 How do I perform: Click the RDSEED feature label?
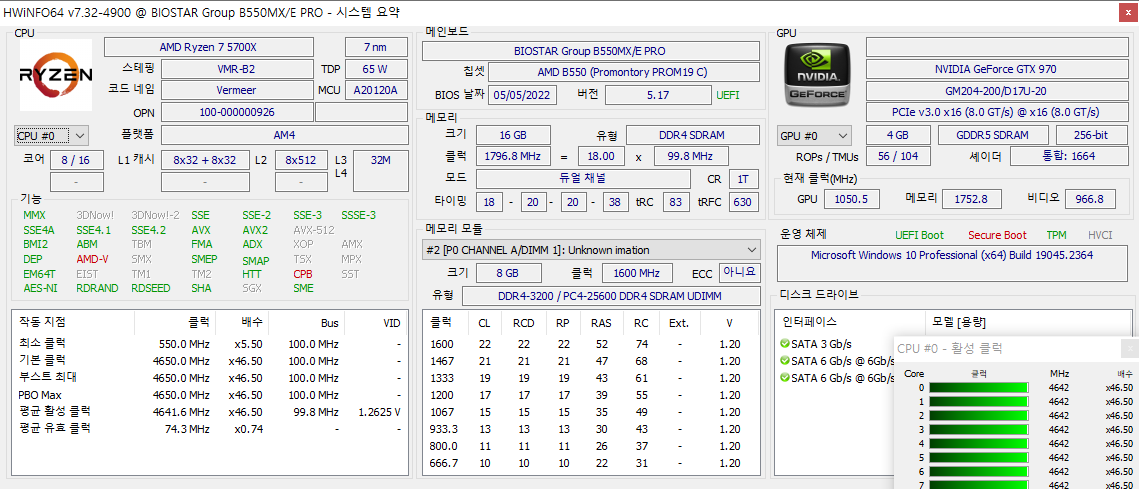click(x=150, y=288)
